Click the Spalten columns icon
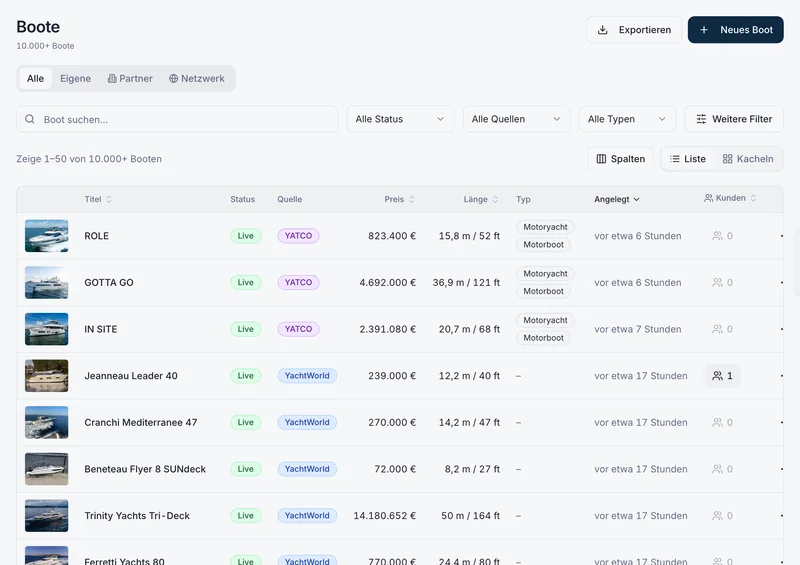 [602, 159]
